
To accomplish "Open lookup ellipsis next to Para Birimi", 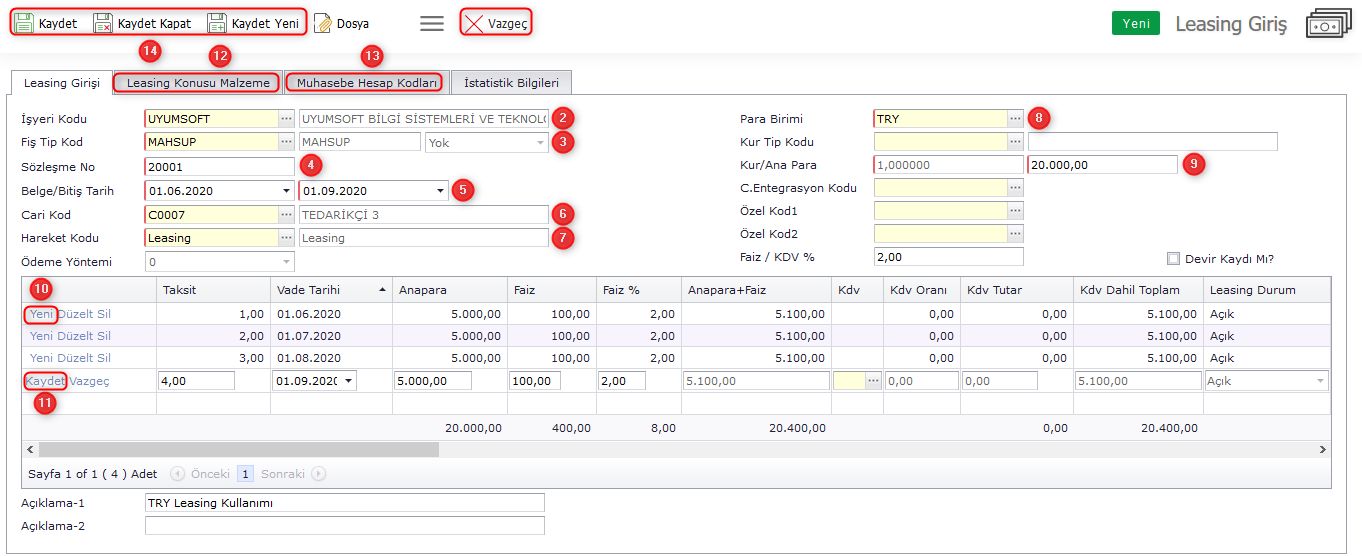I will [1015, 119].
